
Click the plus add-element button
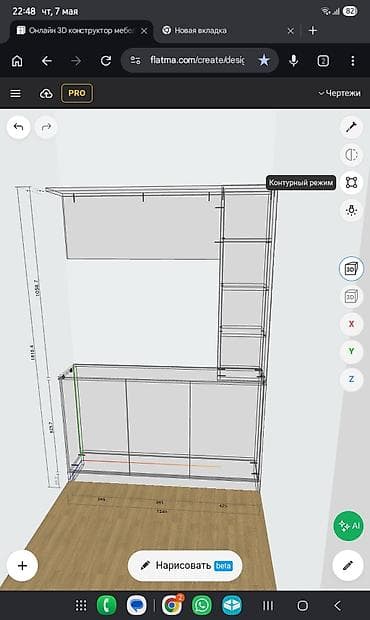22,565
